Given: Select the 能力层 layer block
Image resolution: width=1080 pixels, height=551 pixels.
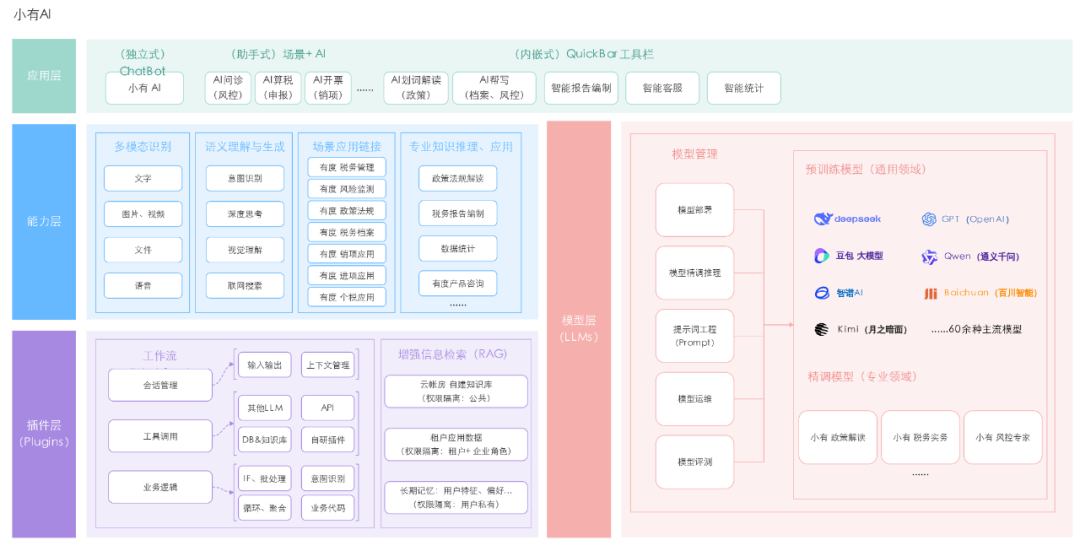Looking at the screenshot, I should click(x=44, y=222).
